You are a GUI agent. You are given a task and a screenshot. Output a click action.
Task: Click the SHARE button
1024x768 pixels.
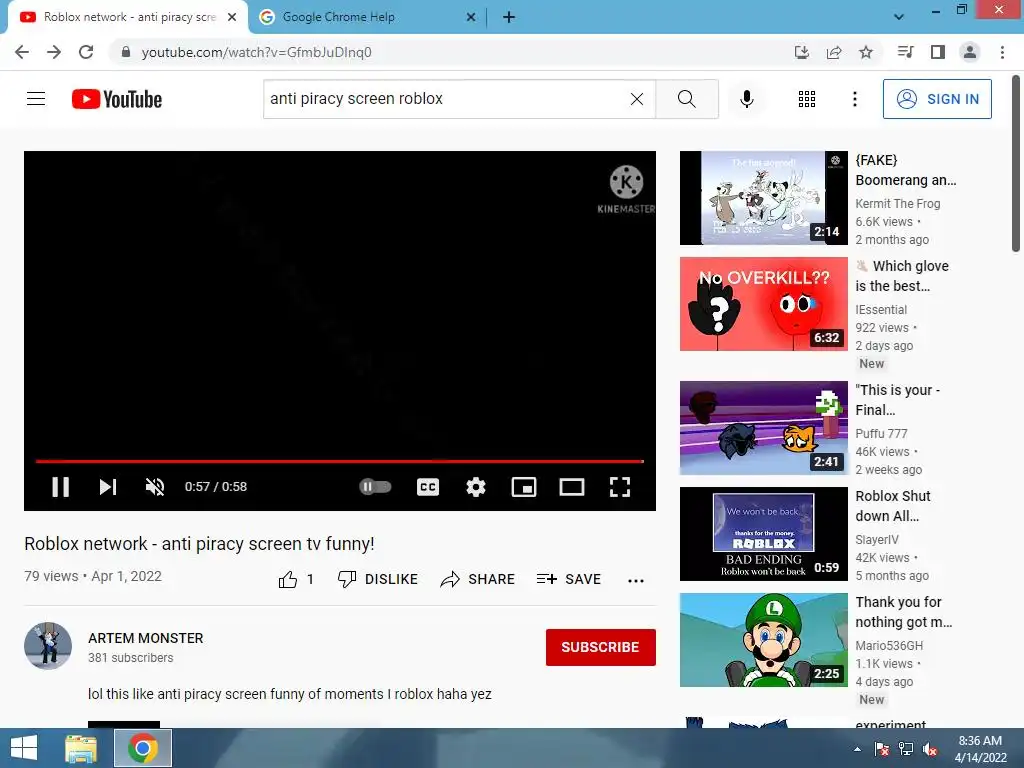click(477, 579)
